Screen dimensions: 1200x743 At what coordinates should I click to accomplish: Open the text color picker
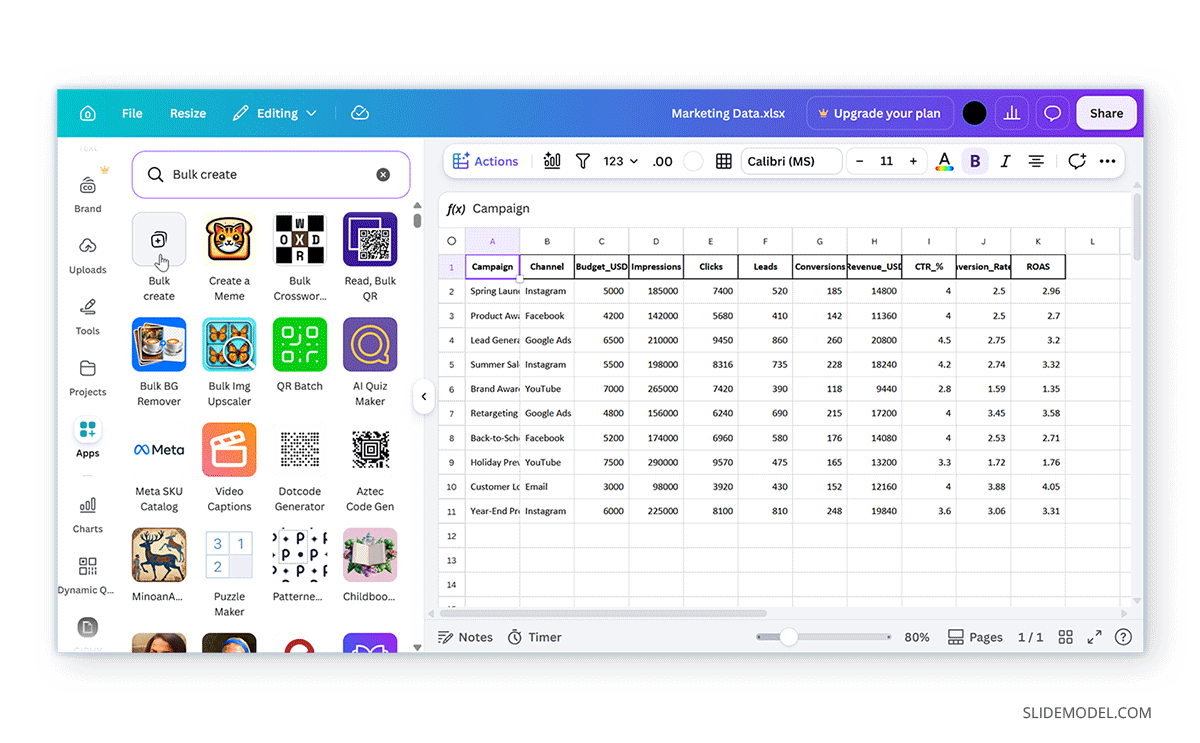pos(944,161)
